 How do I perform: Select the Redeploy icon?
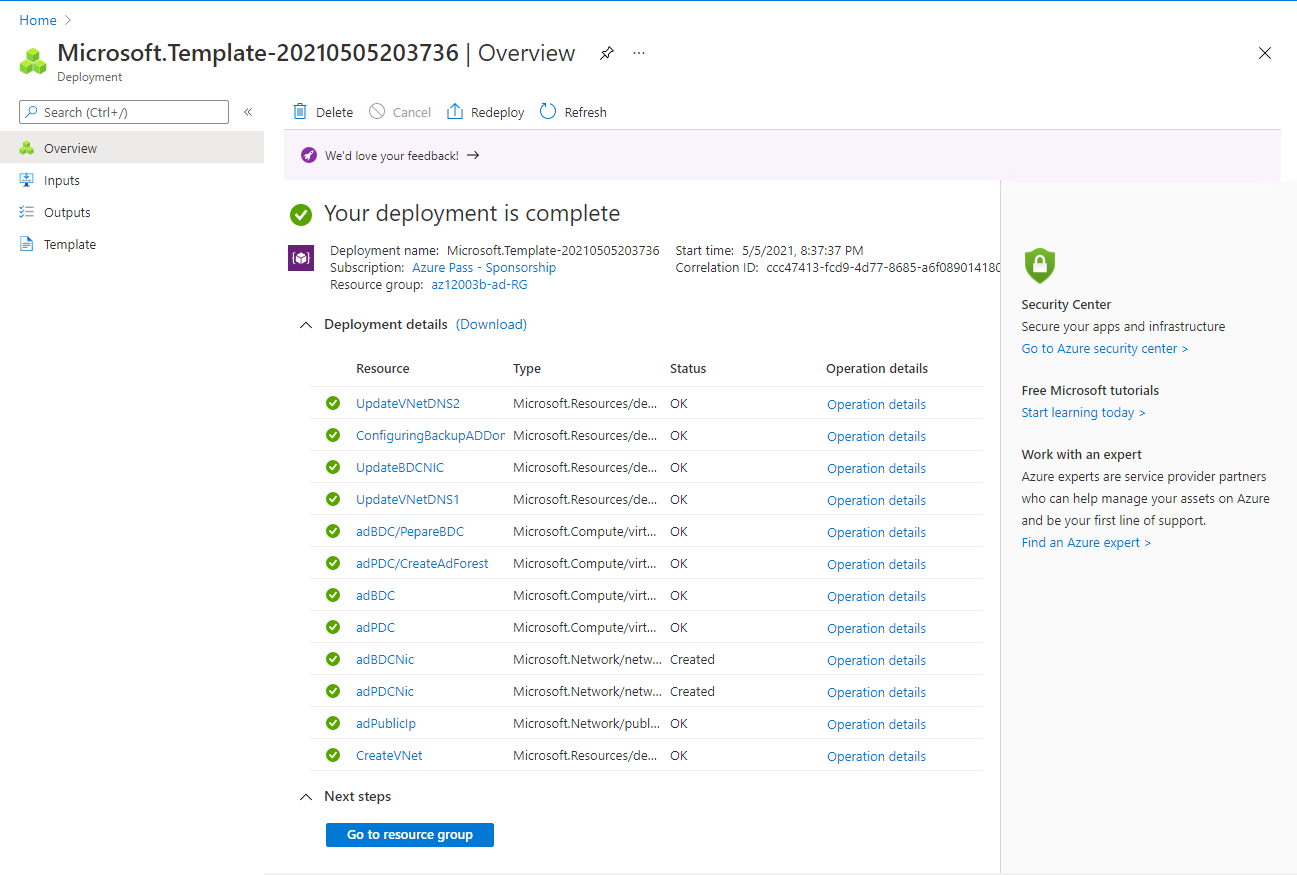tap(457, 111)
